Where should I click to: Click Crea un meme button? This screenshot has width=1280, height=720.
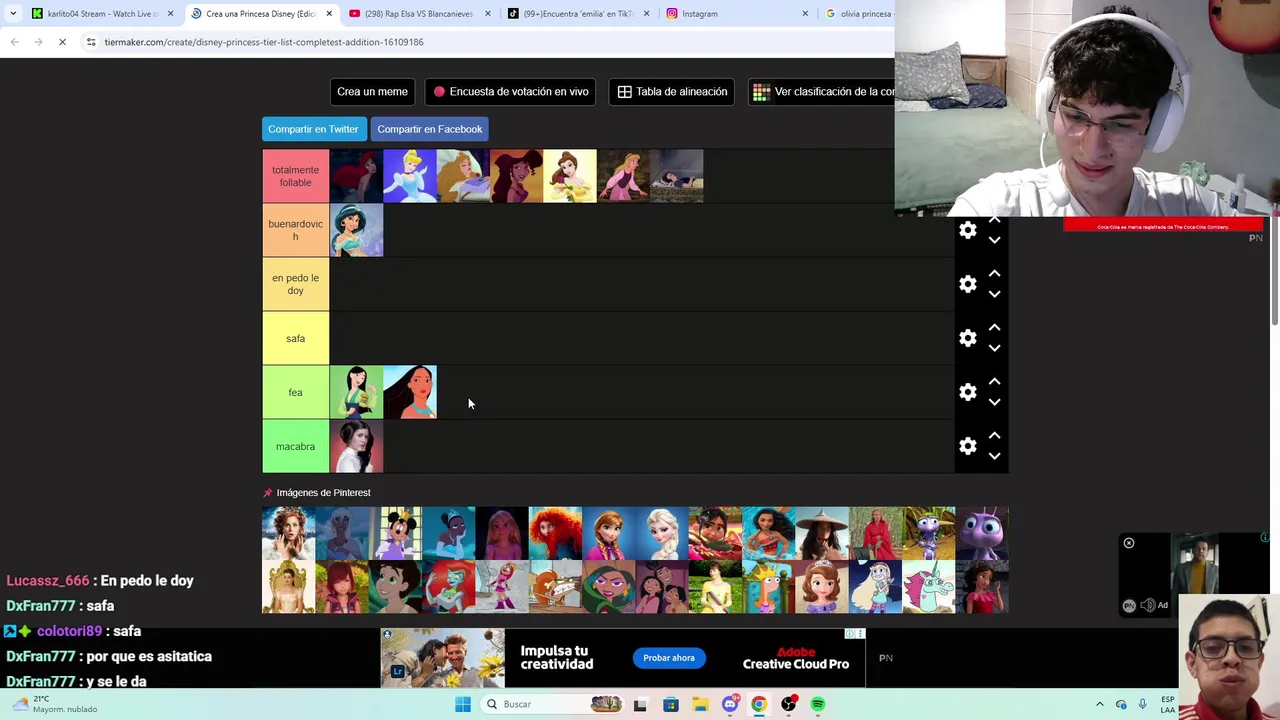(372, 91)
